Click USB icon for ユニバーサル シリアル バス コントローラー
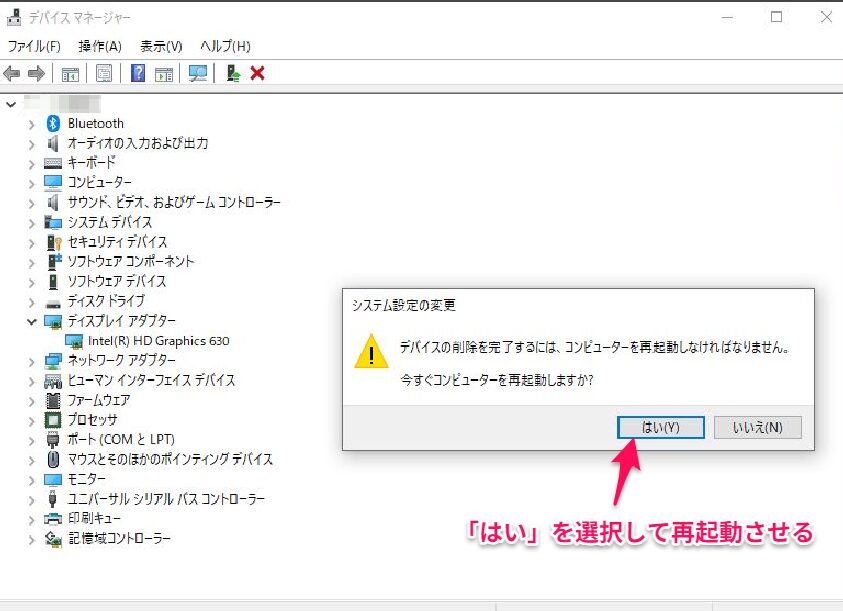 (x=52, y=499)
